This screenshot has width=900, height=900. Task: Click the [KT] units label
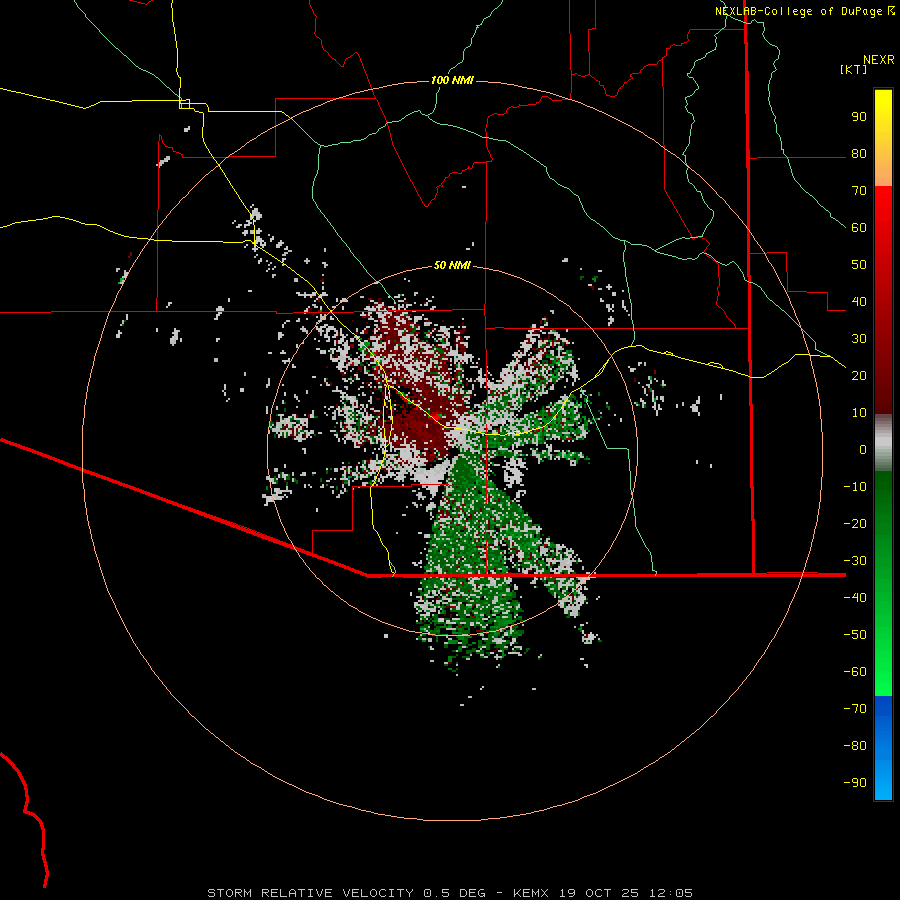(x=853, y=69)
